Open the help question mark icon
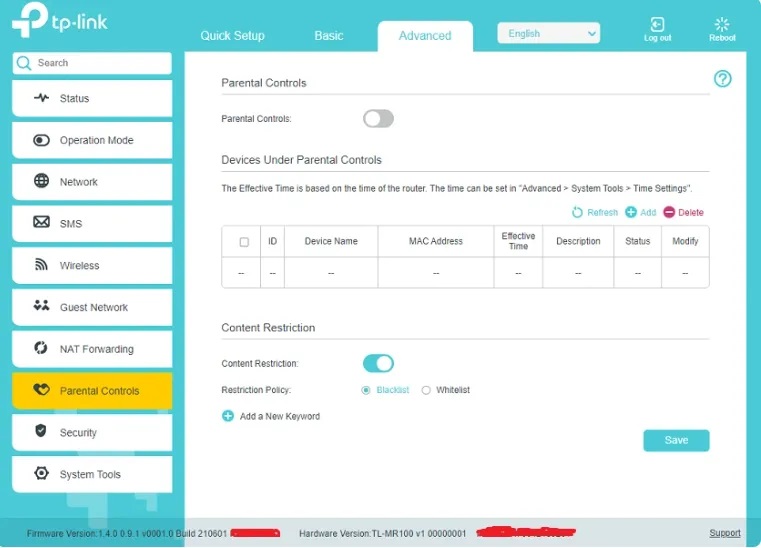 click(723, 79)
